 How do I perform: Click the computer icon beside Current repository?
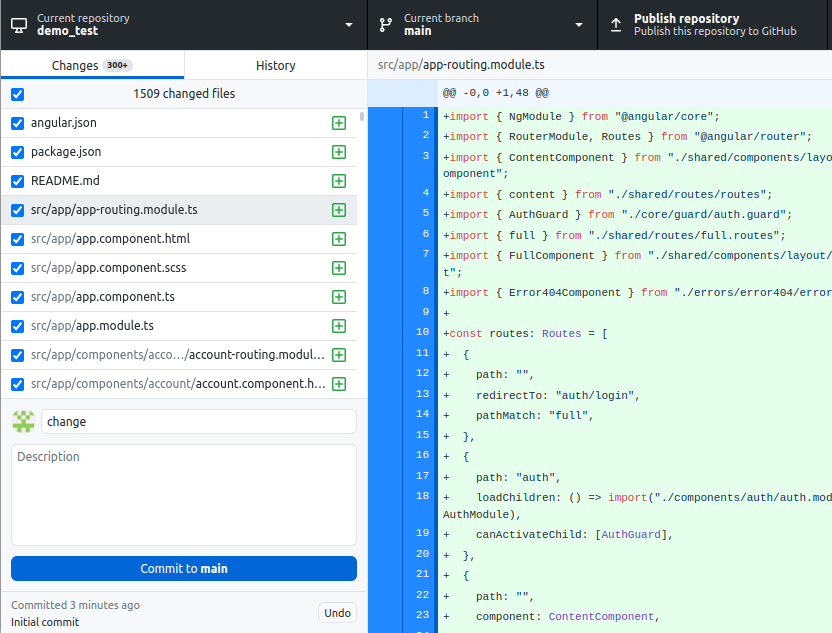tap(19, 25)
